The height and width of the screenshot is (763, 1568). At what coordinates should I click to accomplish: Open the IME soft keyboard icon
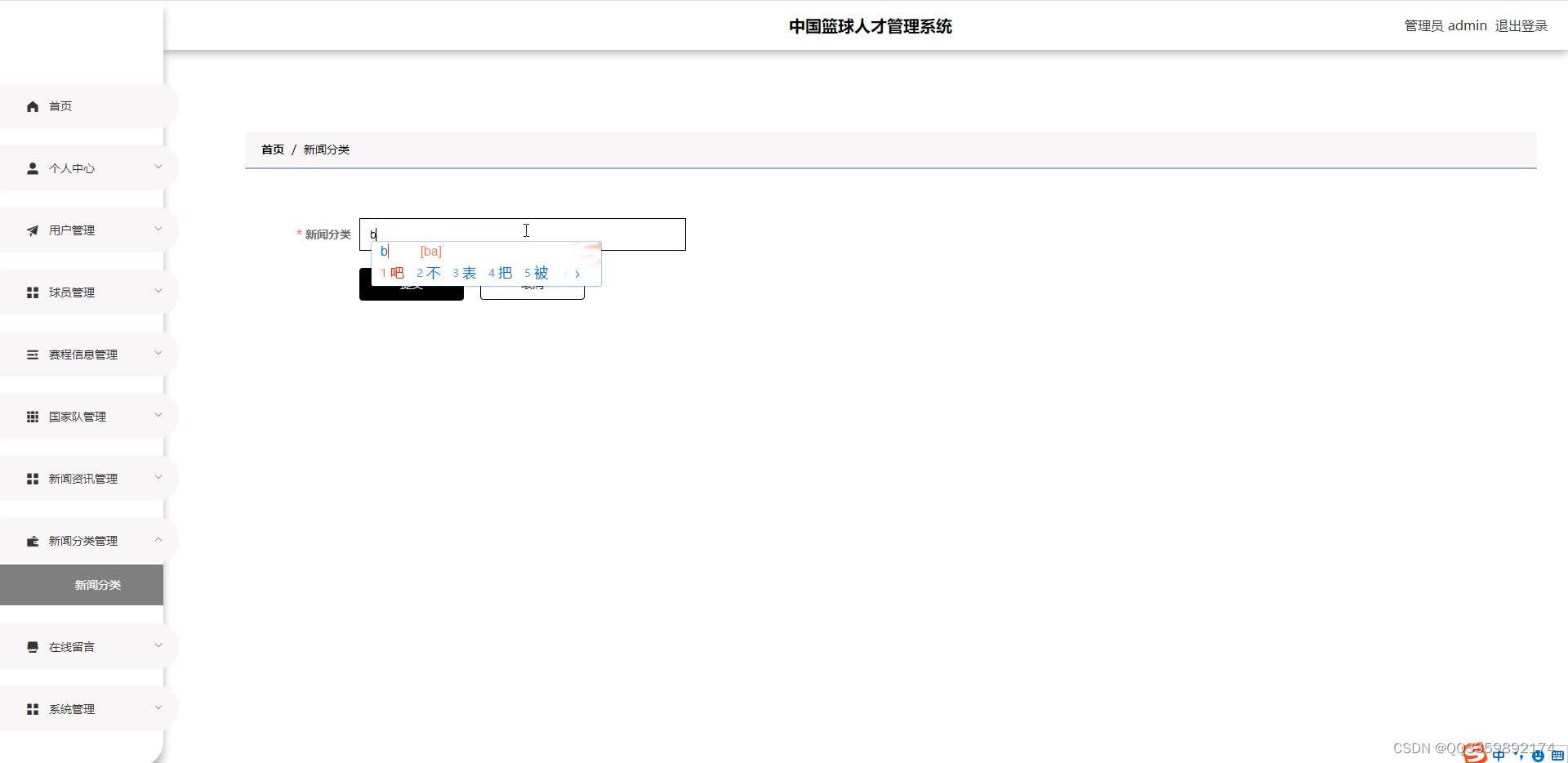pos(1557,756)
